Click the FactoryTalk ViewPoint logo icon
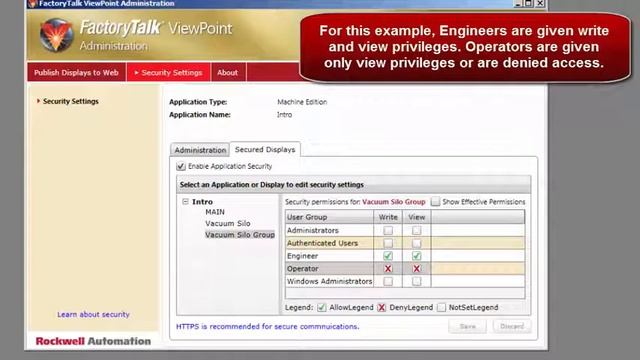This screenshot has width=640, height=360. (x=57, y=35)
